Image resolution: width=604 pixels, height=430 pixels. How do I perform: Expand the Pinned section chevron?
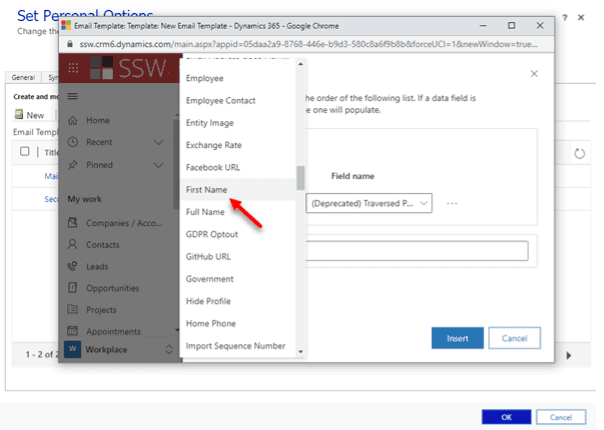click(158, 164)
